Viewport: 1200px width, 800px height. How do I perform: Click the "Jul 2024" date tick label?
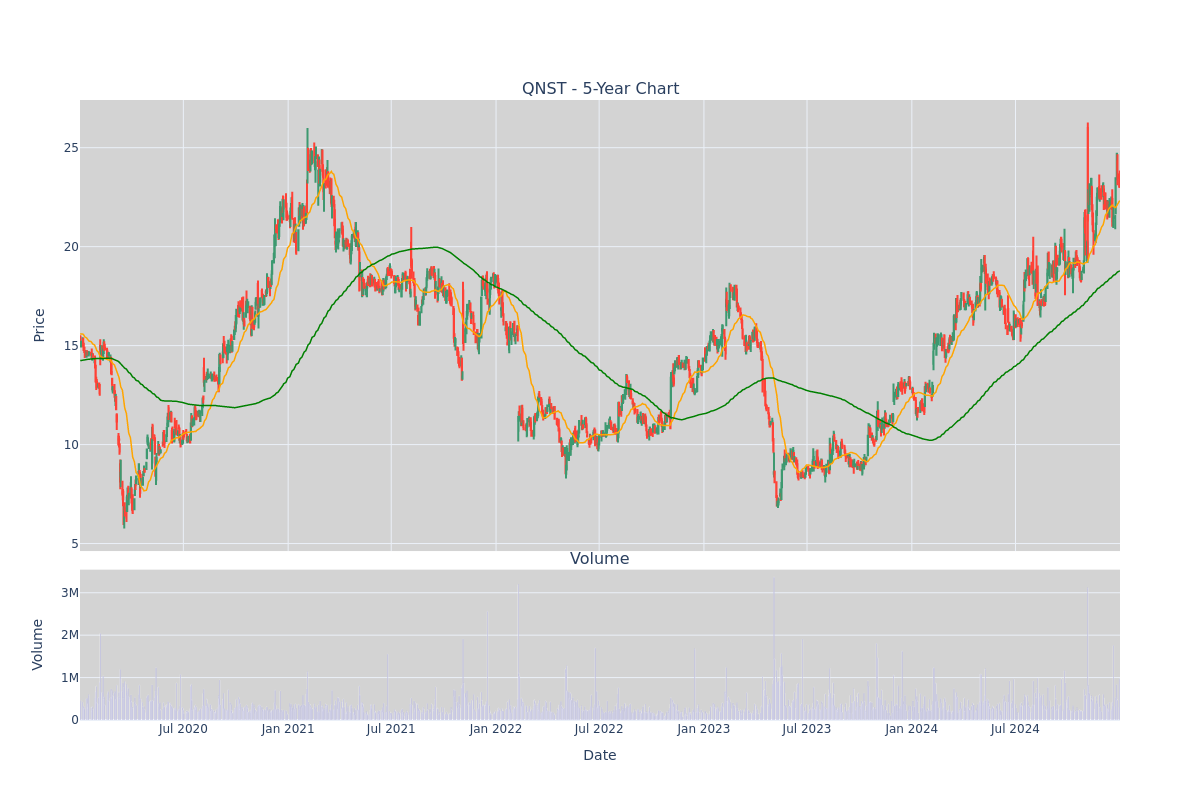[x=1015, y=729]
